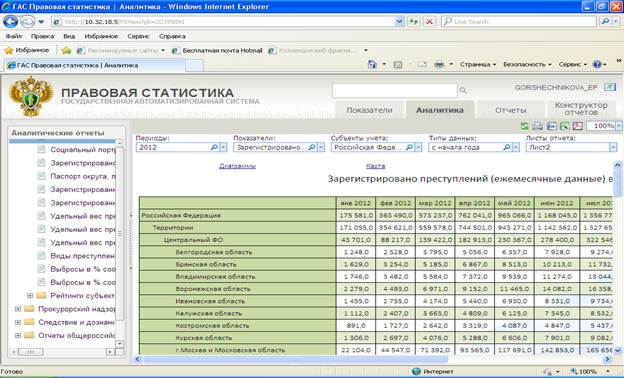This screenshot has height=378, width=624.
Task: Export the report to Excel
Action: coord(564,126)
